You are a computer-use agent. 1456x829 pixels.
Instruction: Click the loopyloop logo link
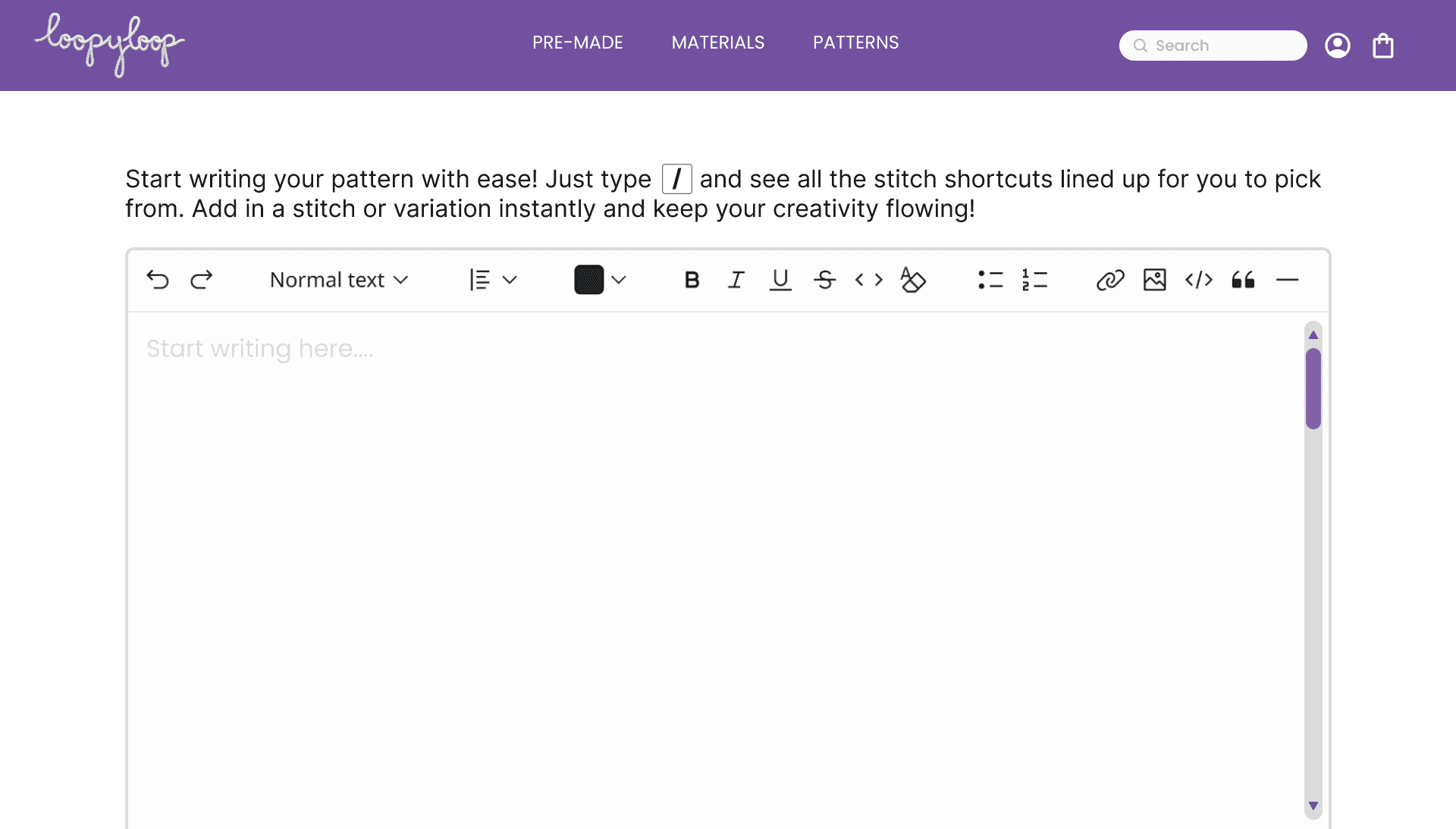pyautogui.click(x=109, y=44)
